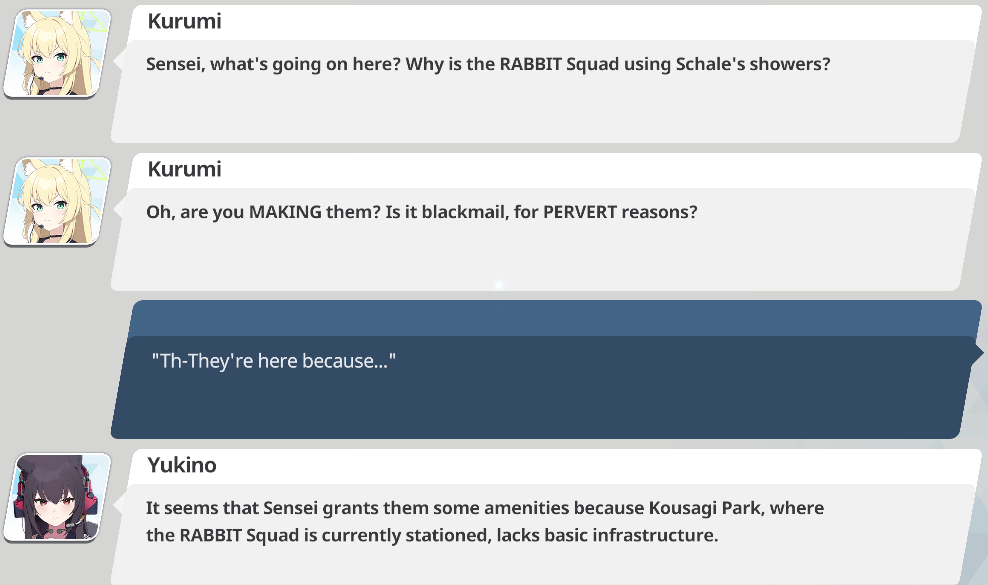This screenshot has height=585, width=988.
Task: Click "Schale's showers?" at the end of Kurumi's line
Action: coord(753,64)
